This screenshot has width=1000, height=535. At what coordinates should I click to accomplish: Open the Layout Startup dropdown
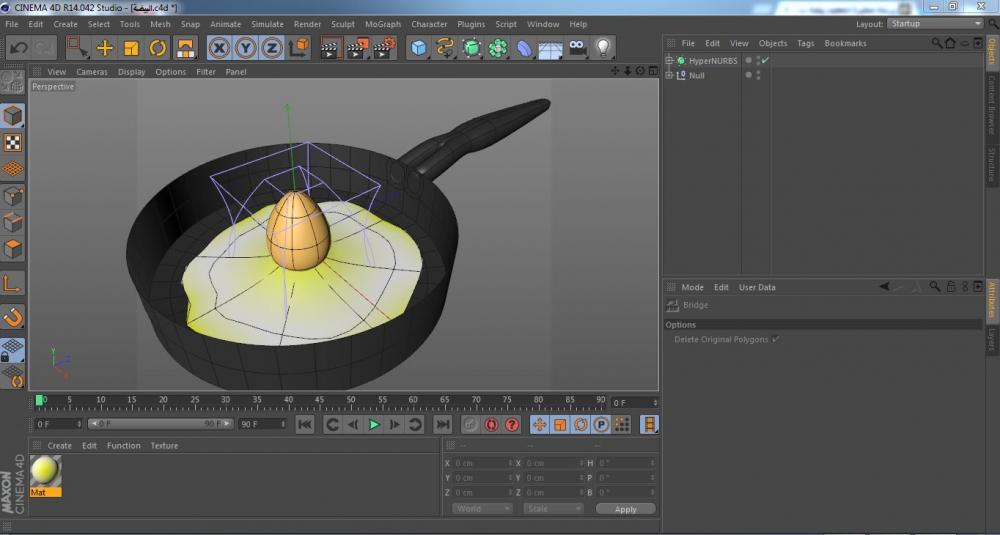[x=935, y=24]
